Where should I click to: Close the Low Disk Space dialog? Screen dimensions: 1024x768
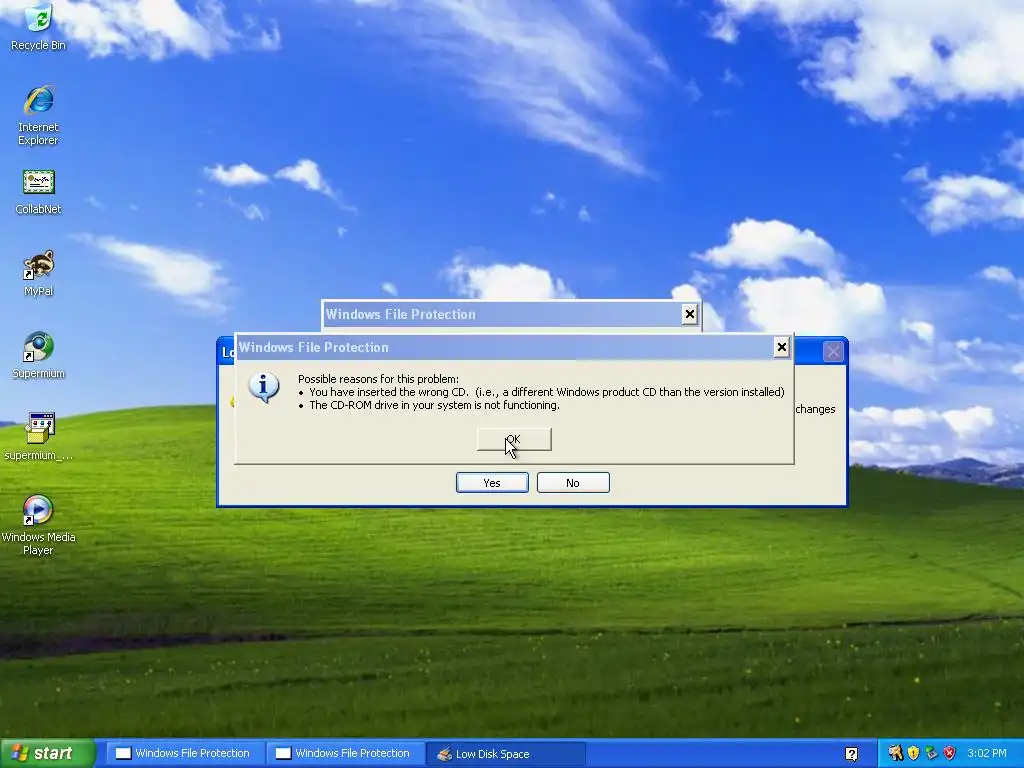click(x=833, y=351)
